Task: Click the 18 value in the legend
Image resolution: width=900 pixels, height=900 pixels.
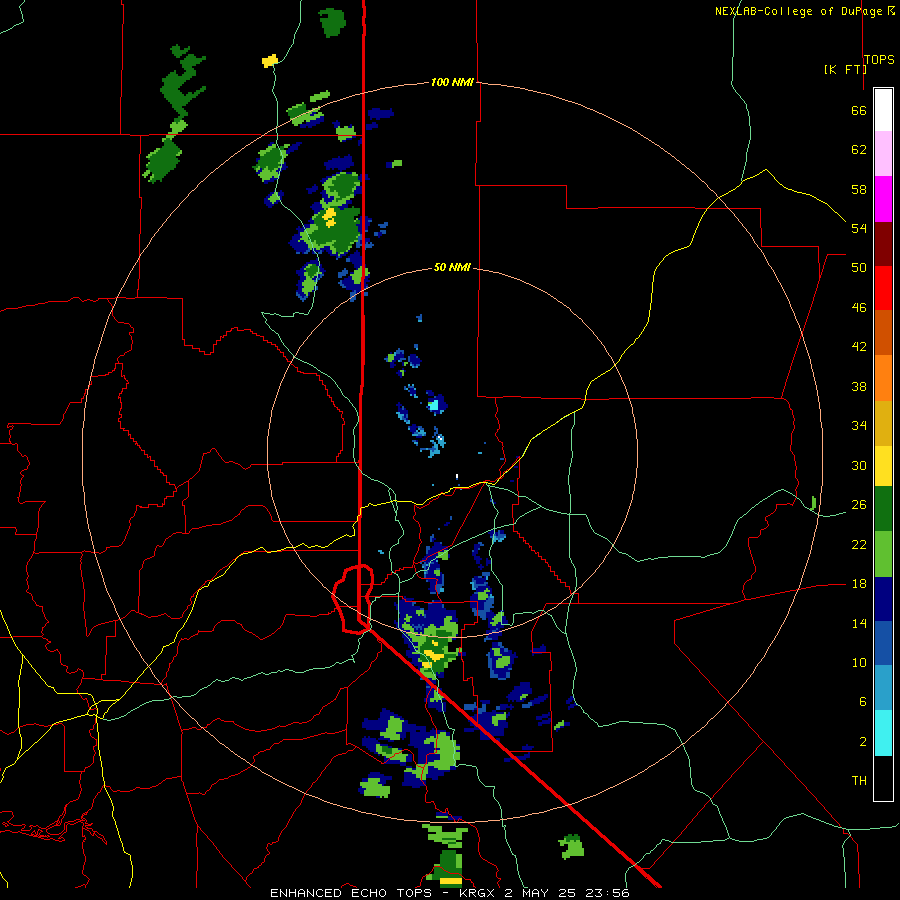Action: coord(859,584)
